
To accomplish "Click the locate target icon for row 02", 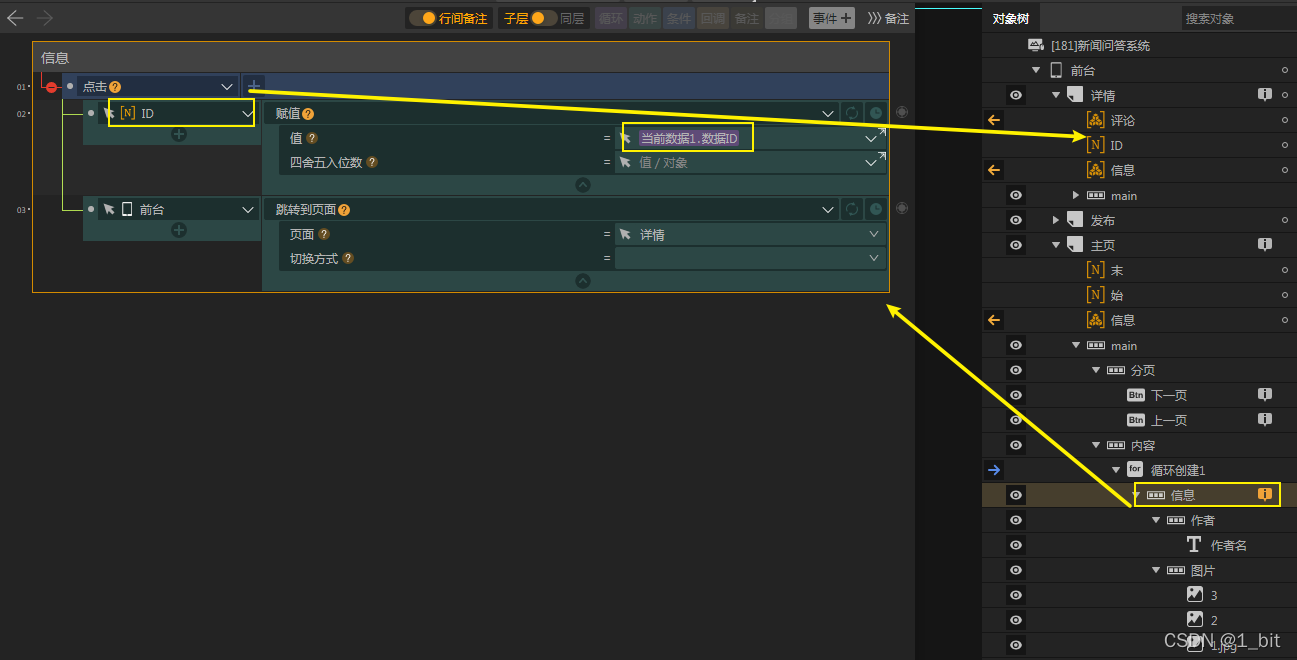I will [902, 113].
